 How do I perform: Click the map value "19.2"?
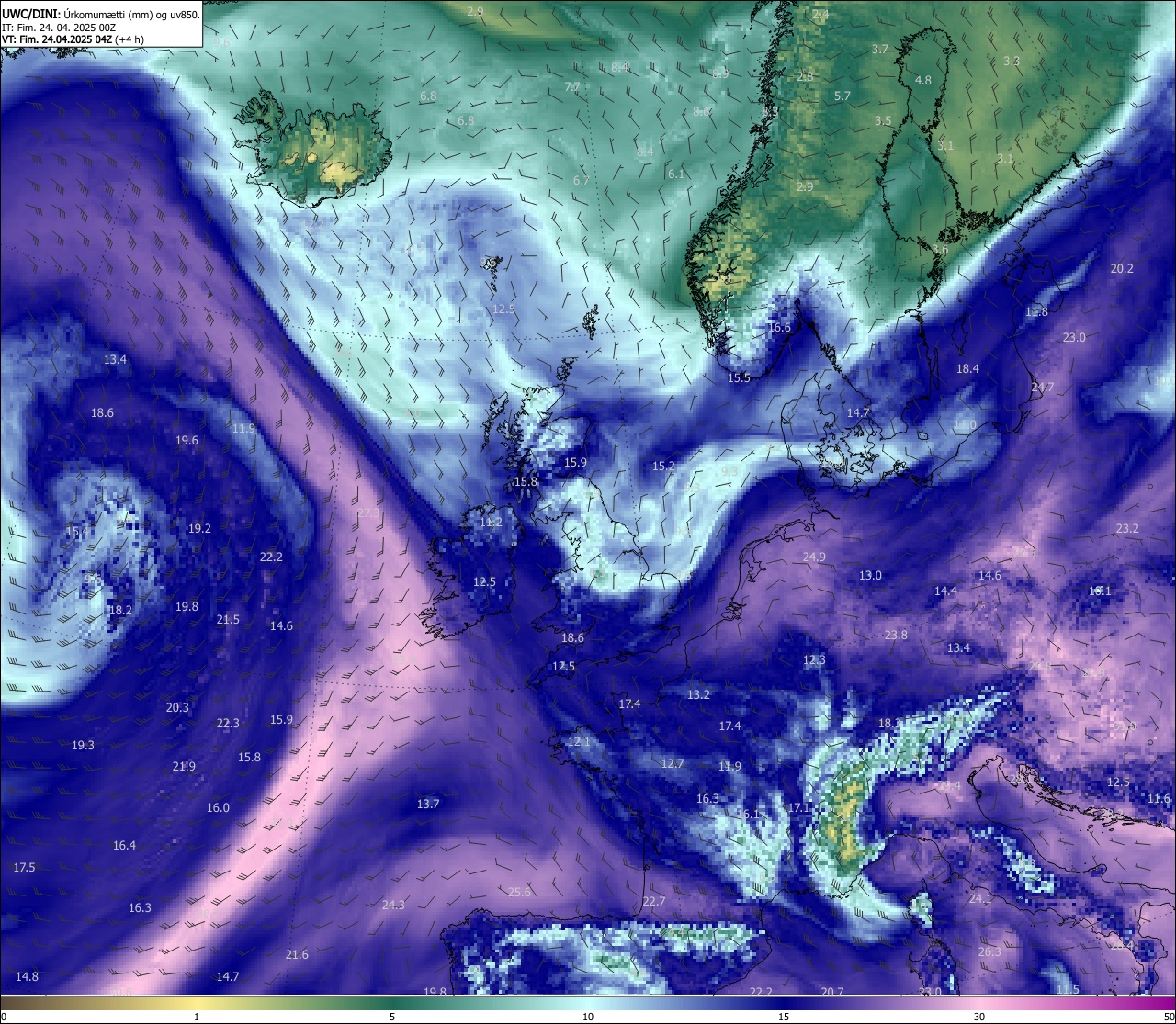199,528
